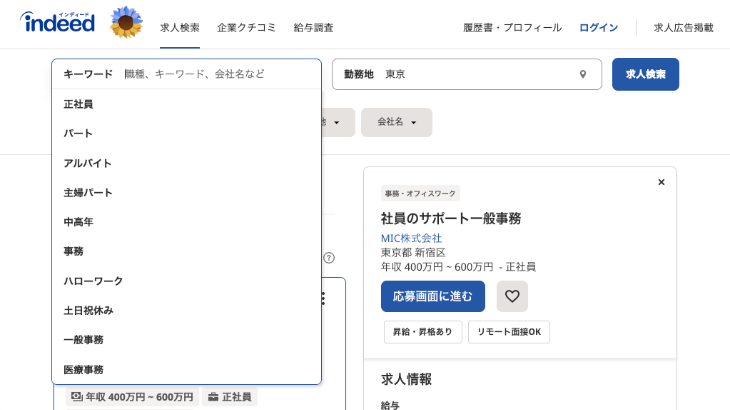Click the help question mark icon

point(329,258)
